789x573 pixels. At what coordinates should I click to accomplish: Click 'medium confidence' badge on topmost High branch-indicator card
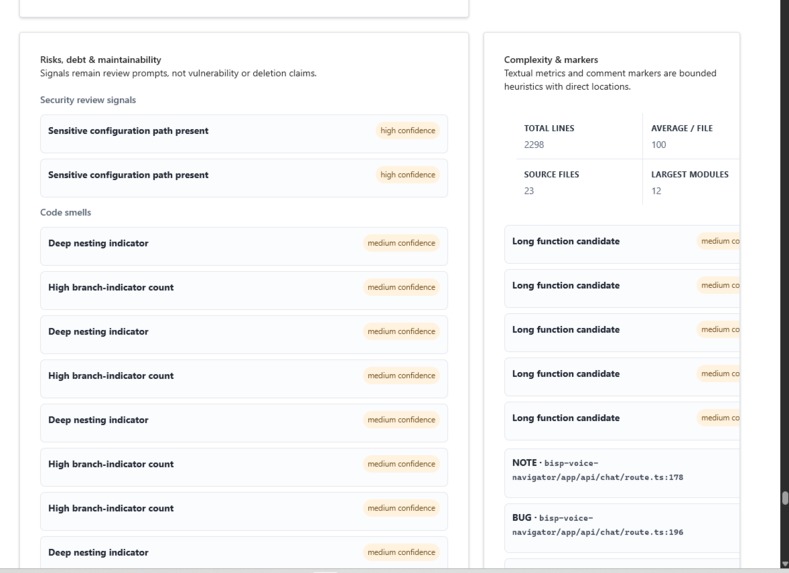pos(401,287)
